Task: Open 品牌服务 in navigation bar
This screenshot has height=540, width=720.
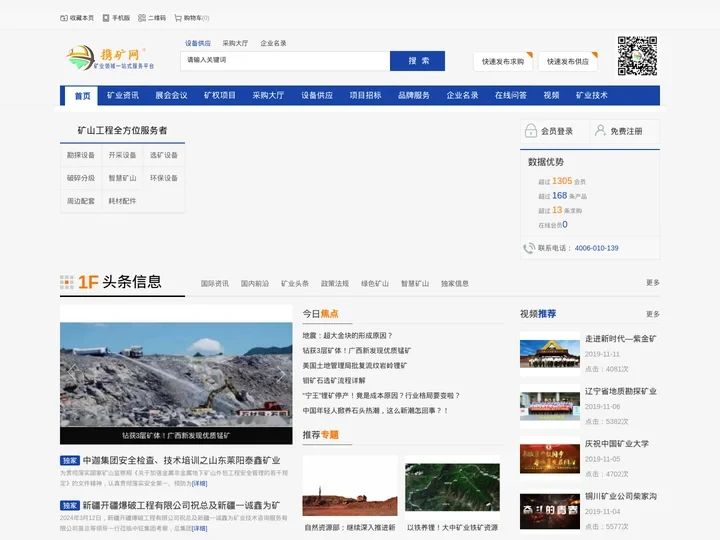Action: [x=414, y=96]
